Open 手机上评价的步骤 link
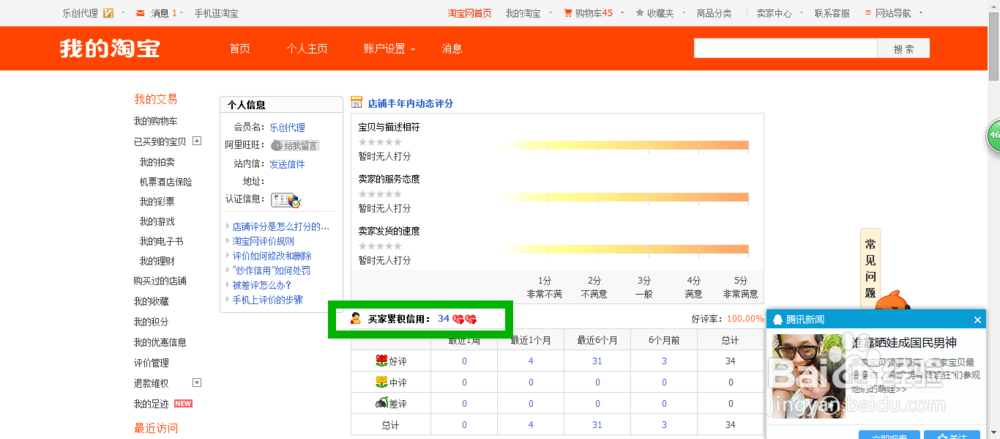1000x439 pixels. [x=267, y=300]
